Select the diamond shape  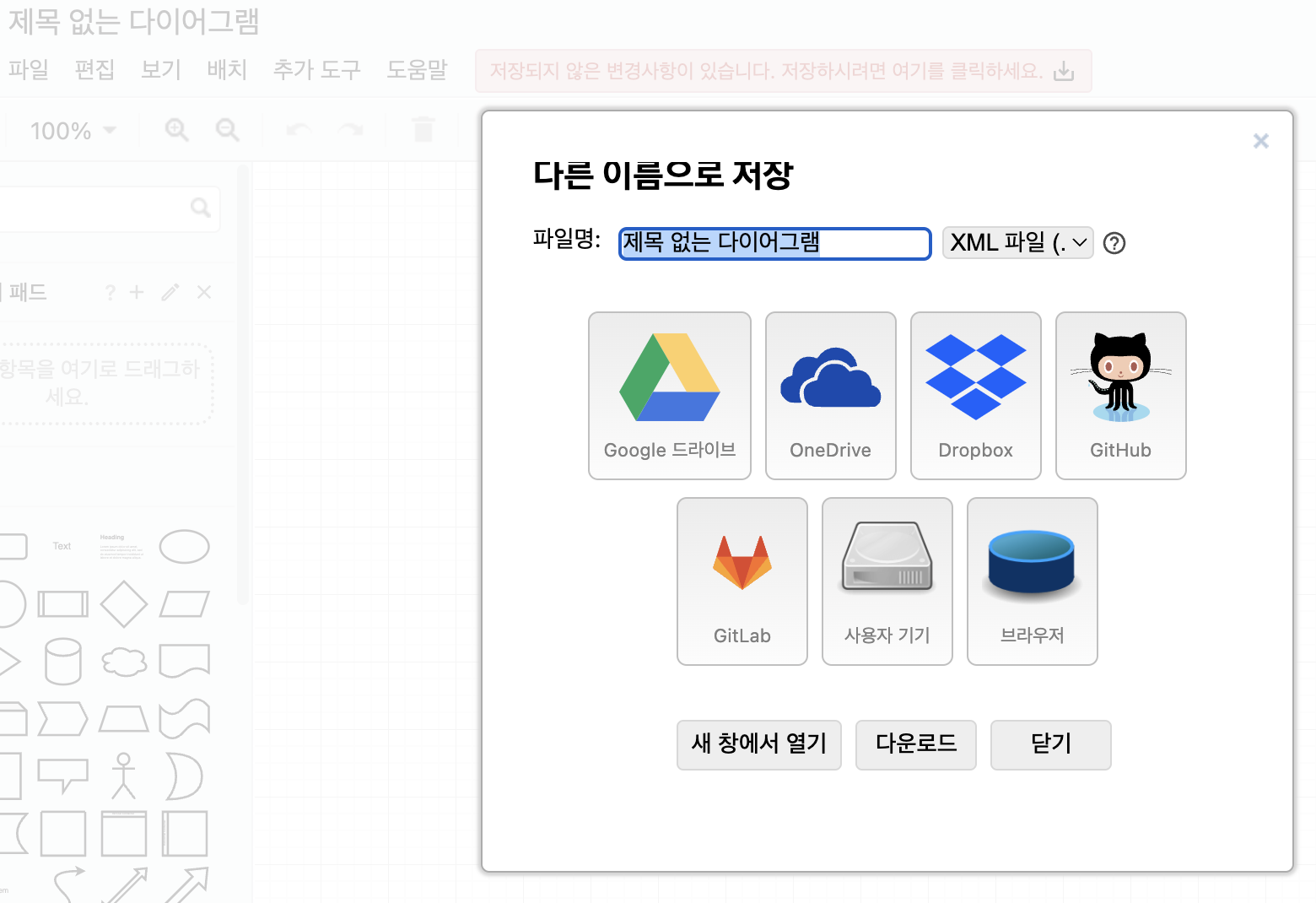click(124, 604)
